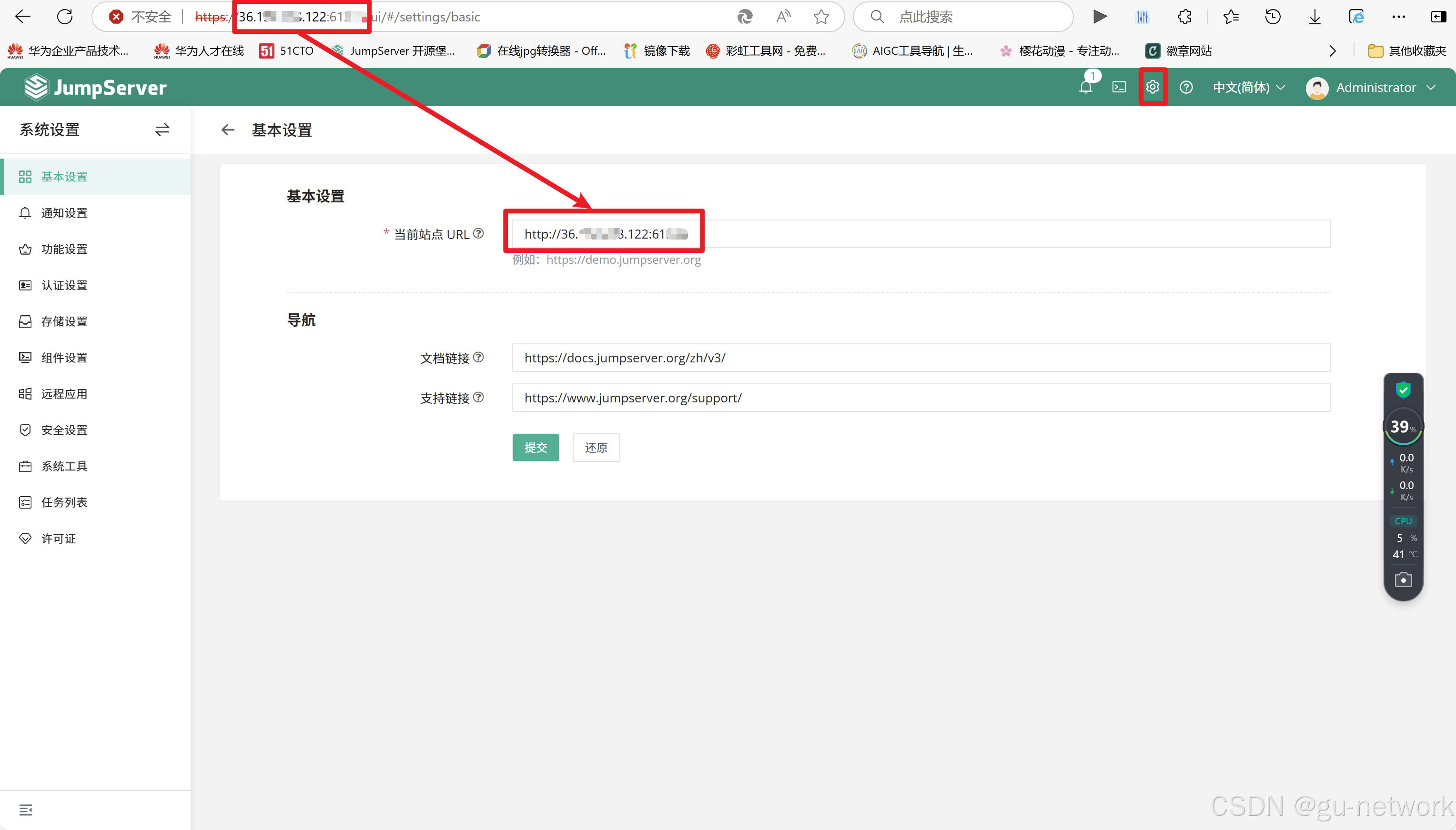
Task: Click the 提交 submit button
Action: 535,448
